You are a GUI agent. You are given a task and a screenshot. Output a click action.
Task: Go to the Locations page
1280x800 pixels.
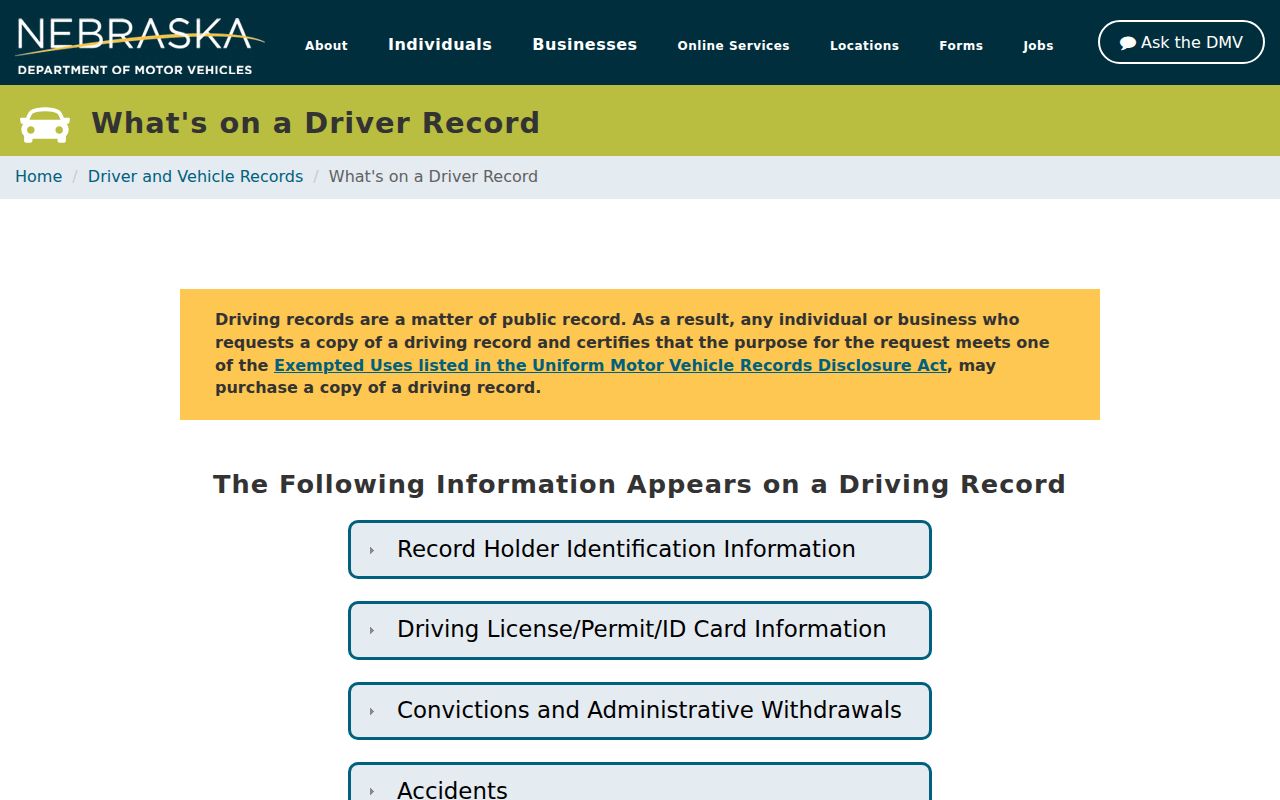(864, 45)
